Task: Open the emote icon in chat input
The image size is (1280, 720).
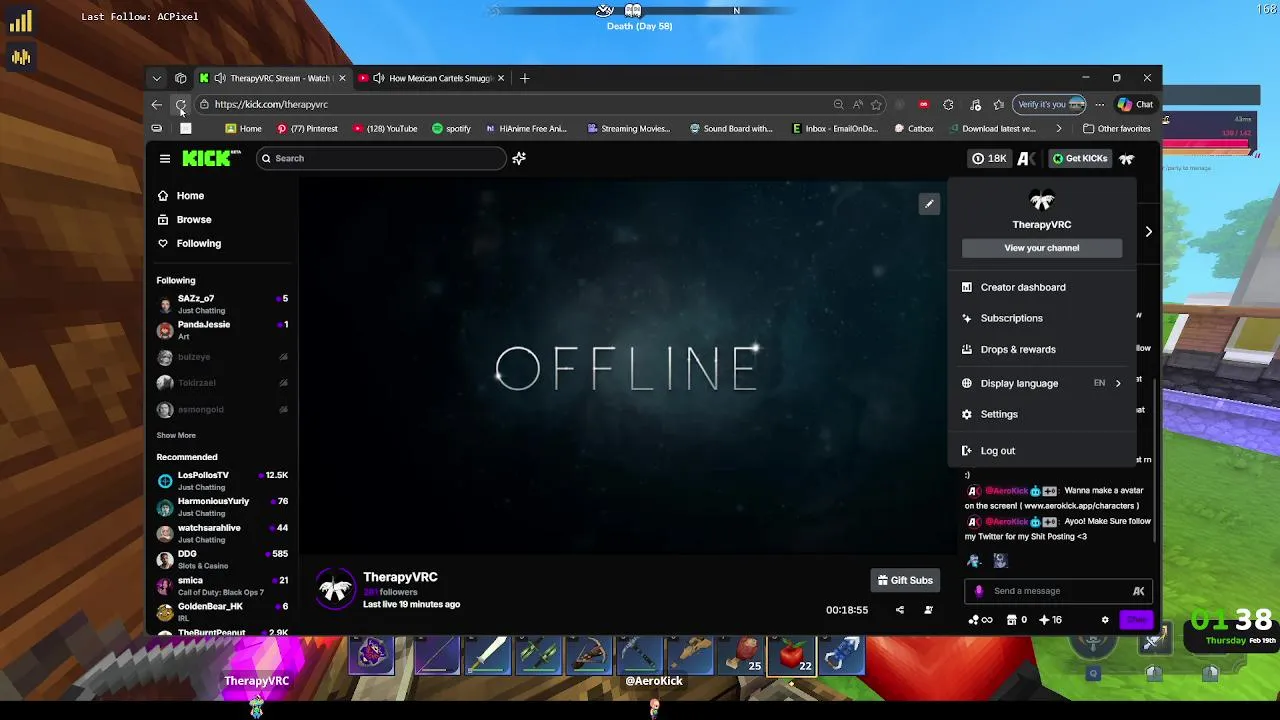Action: coord(1138,591)
